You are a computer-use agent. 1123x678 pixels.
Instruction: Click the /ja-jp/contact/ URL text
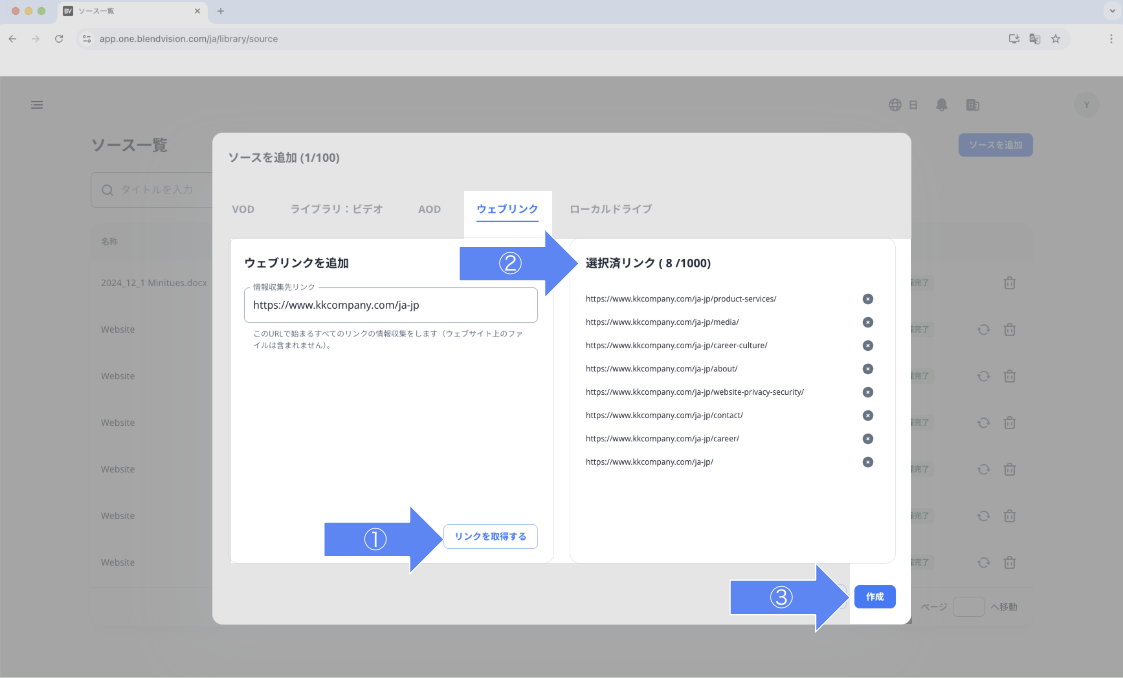click(x=664, y=415)
